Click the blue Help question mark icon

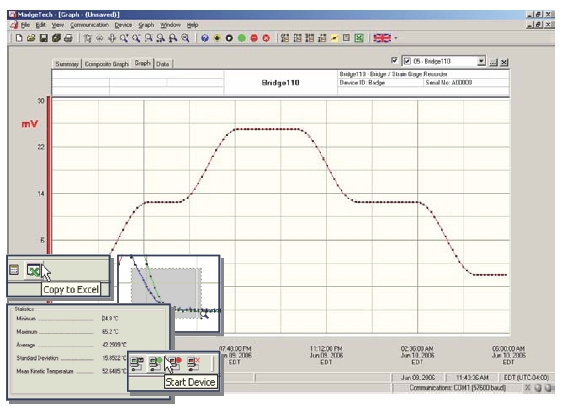tap(205, 38)
